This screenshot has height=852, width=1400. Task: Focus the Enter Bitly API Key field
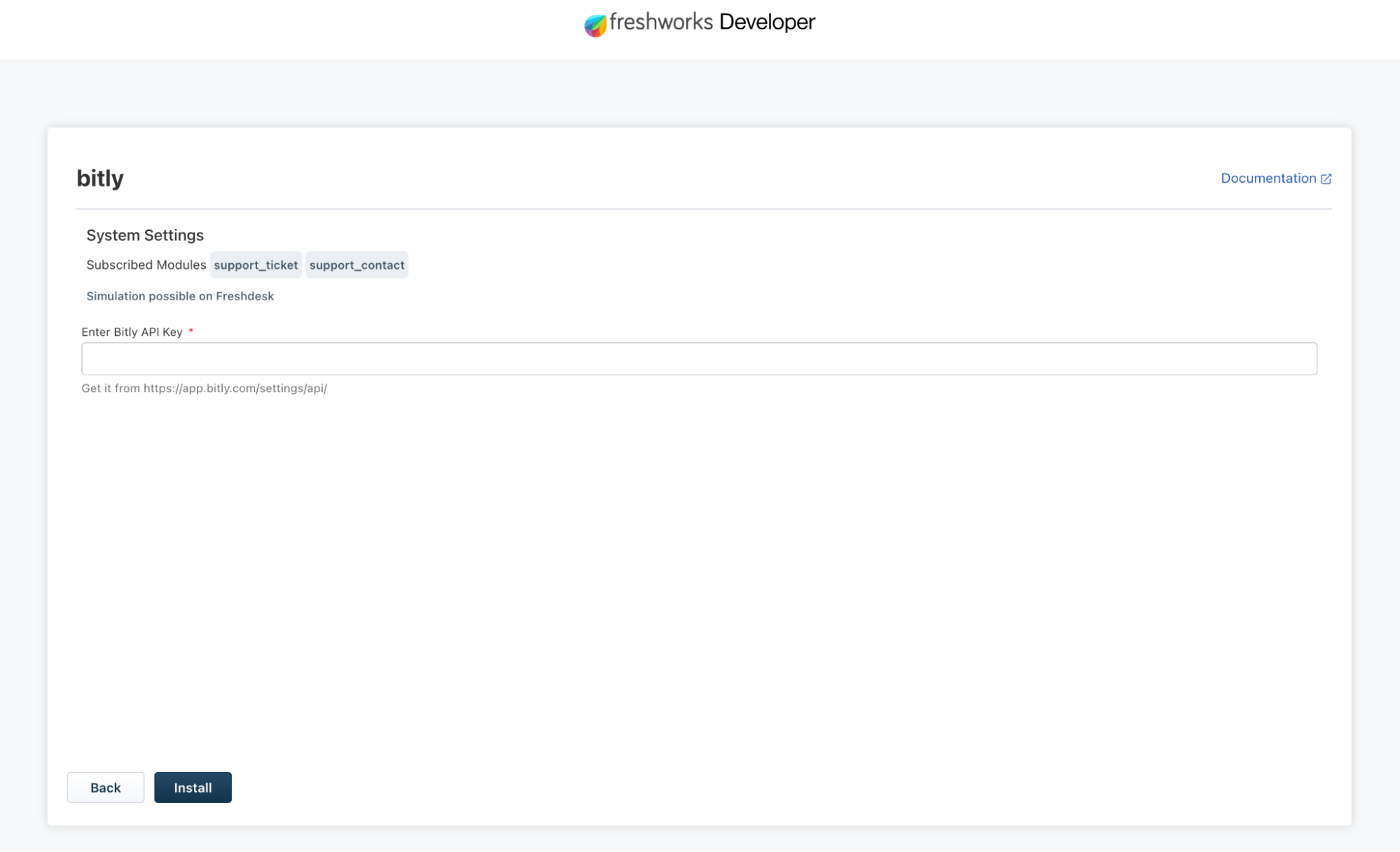click(699, 359)
